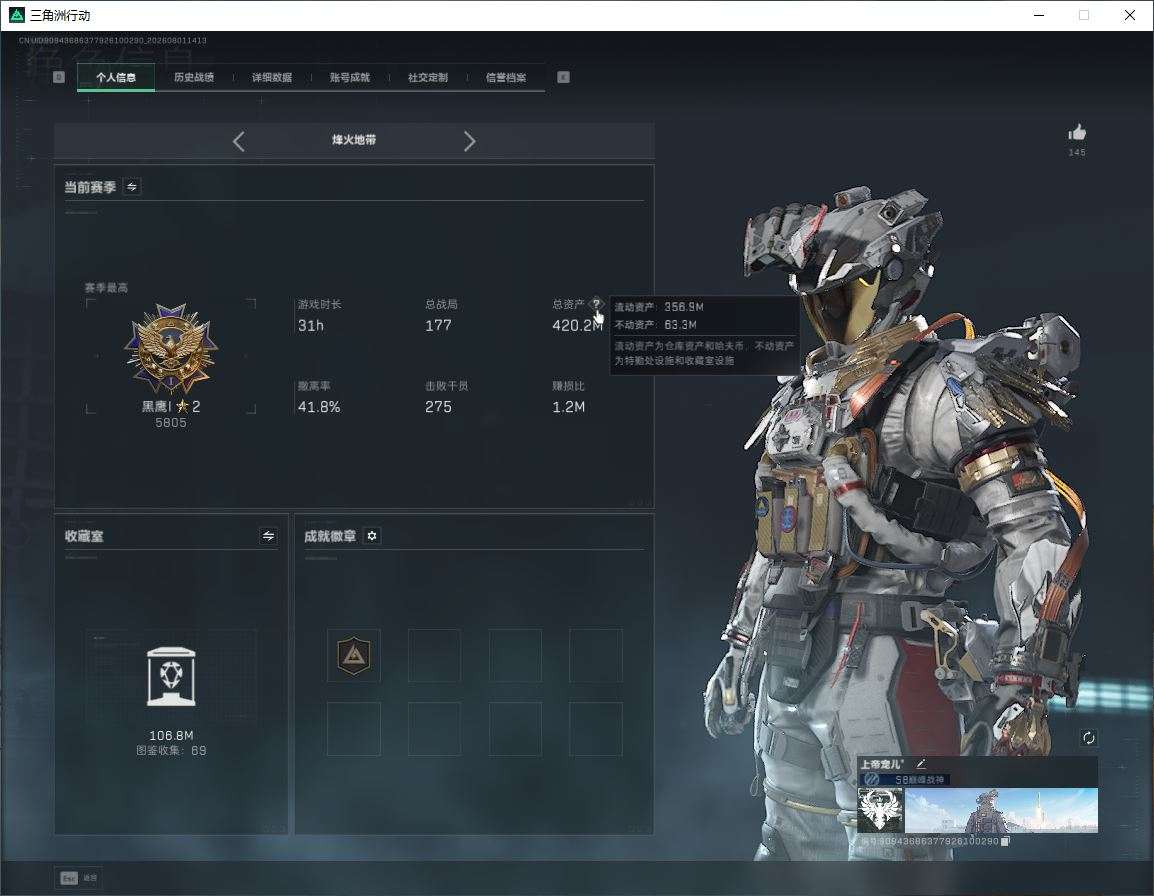Click the 不动资产 63.3M tooltip line
This screenshot has height=896, width=1154.
tap(656, 325)
